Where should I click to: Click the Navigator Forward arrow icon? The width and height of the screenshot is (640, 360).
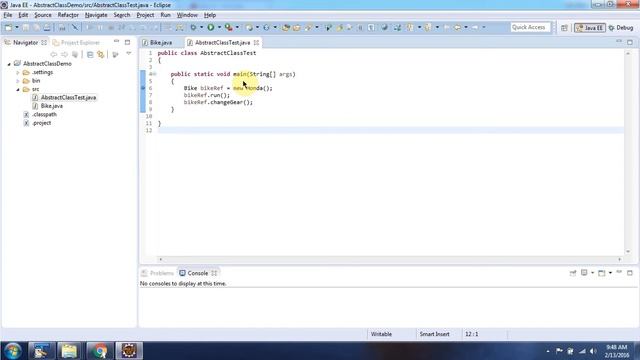tap(64, 54)
